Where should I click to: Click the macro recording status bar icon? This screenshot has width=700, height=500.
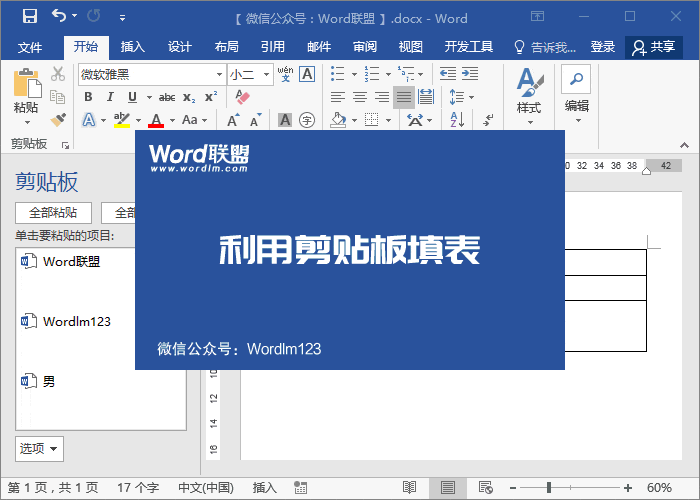point(300,488)
